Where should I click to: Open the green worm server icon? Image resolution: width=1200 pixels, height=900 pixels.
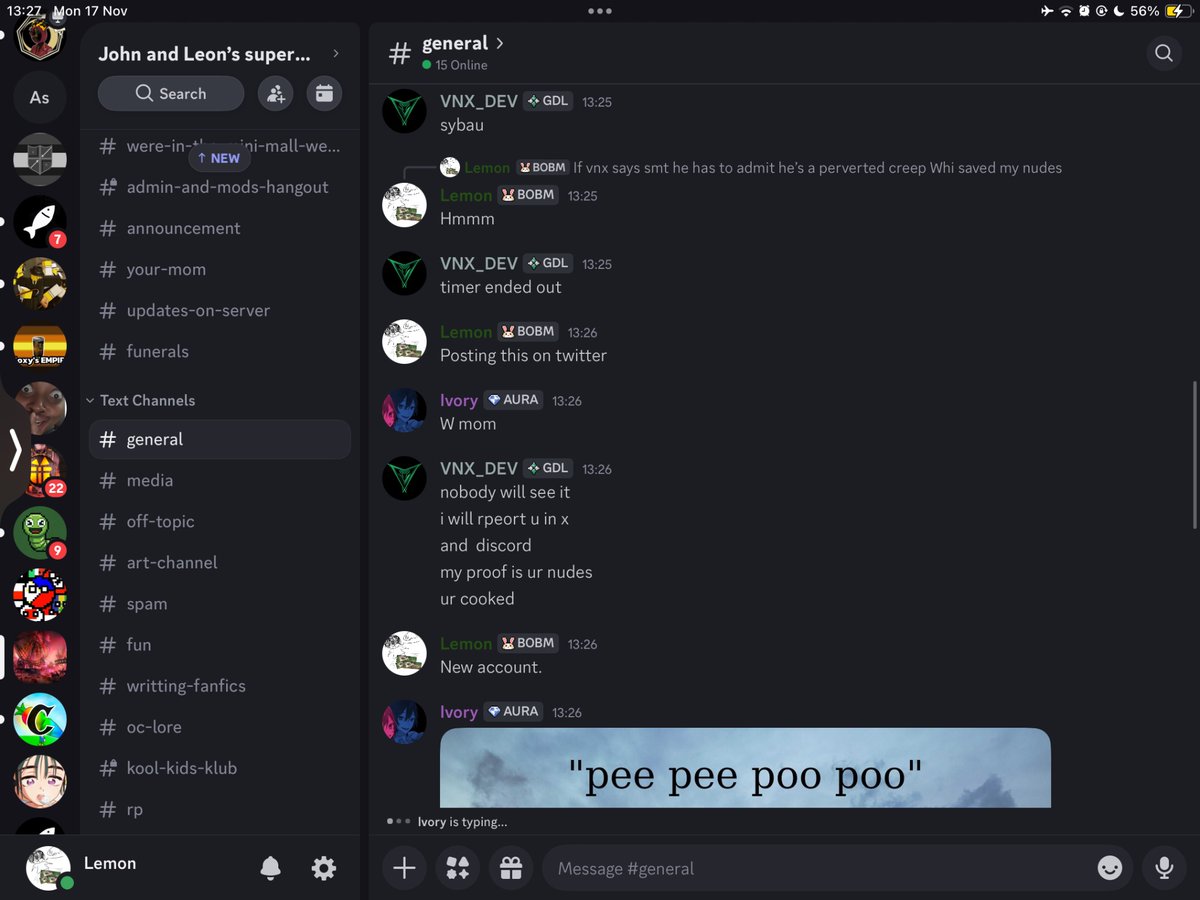40,532
